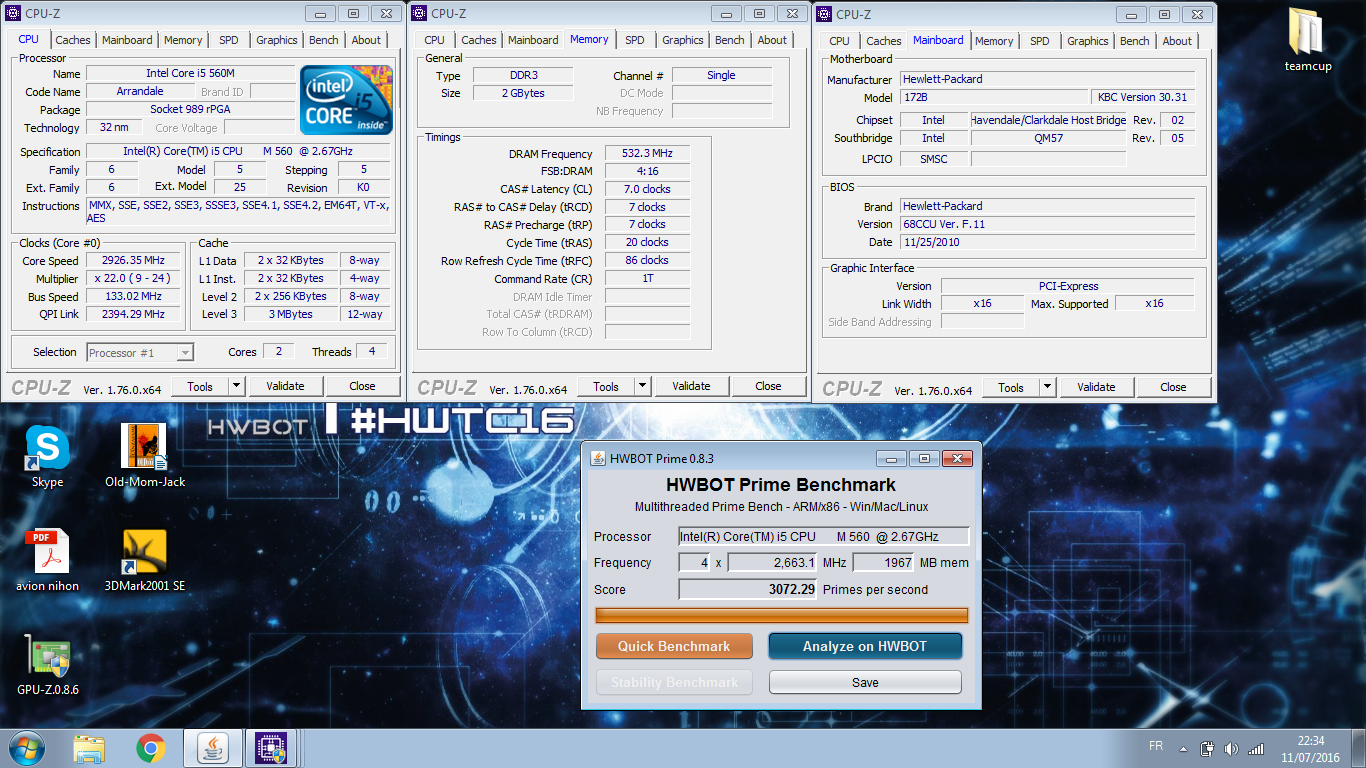
Task: Click Close in the CPU tab window
Action: (363, 386)
